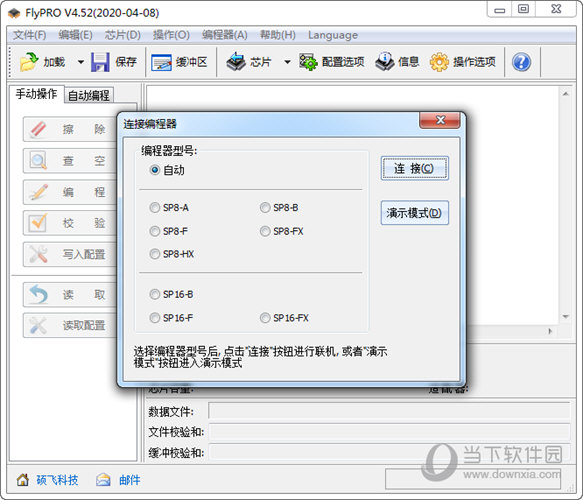
Task: Select the SP8-A radio button
Action: 155,207
